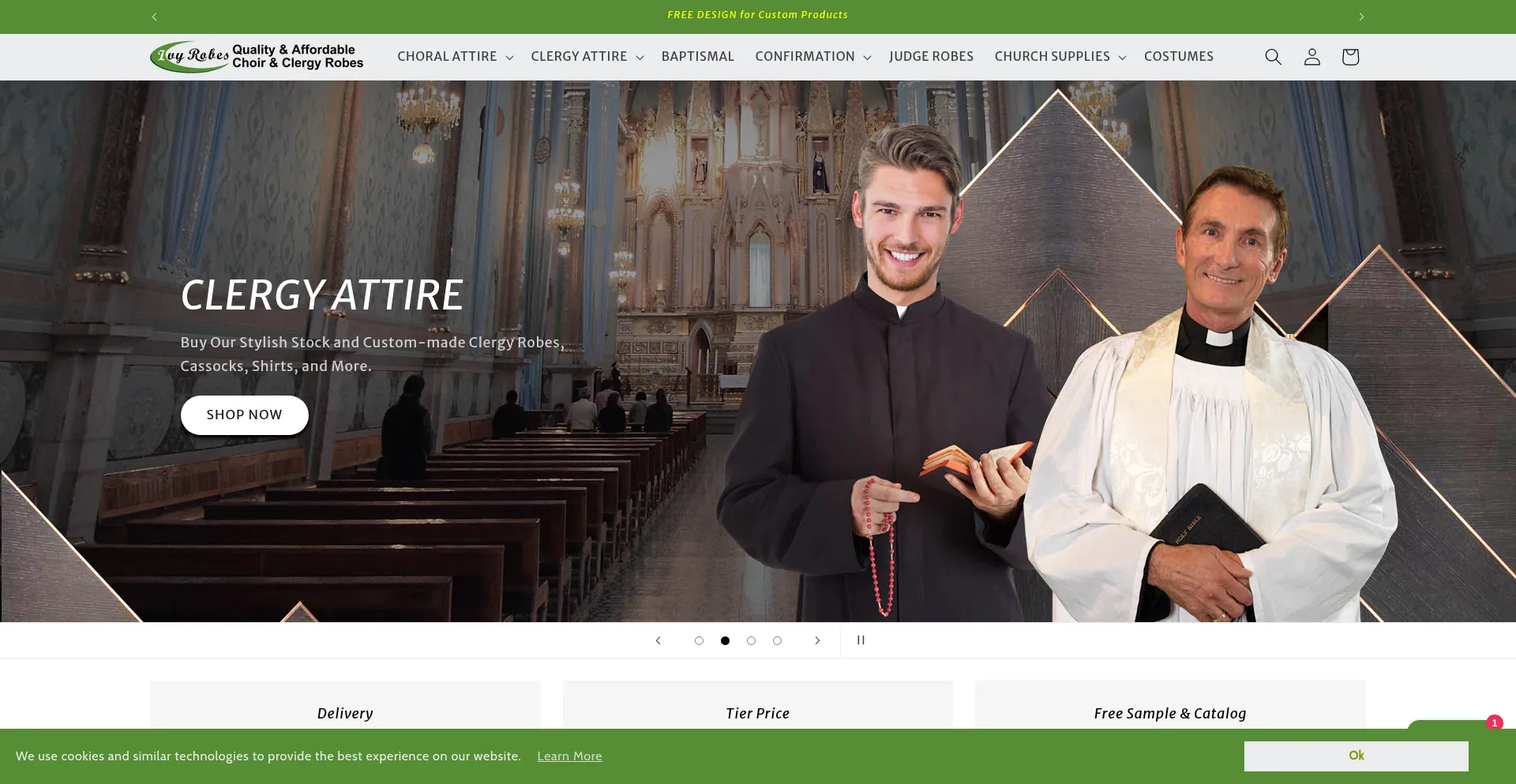Open the JUDGE ROBES page

(x=932, y=56)
